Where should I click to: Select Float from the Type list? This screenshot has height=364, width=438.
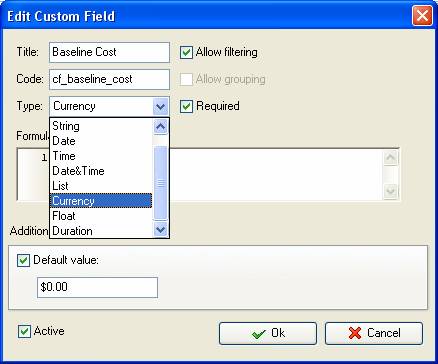[101, 216]
